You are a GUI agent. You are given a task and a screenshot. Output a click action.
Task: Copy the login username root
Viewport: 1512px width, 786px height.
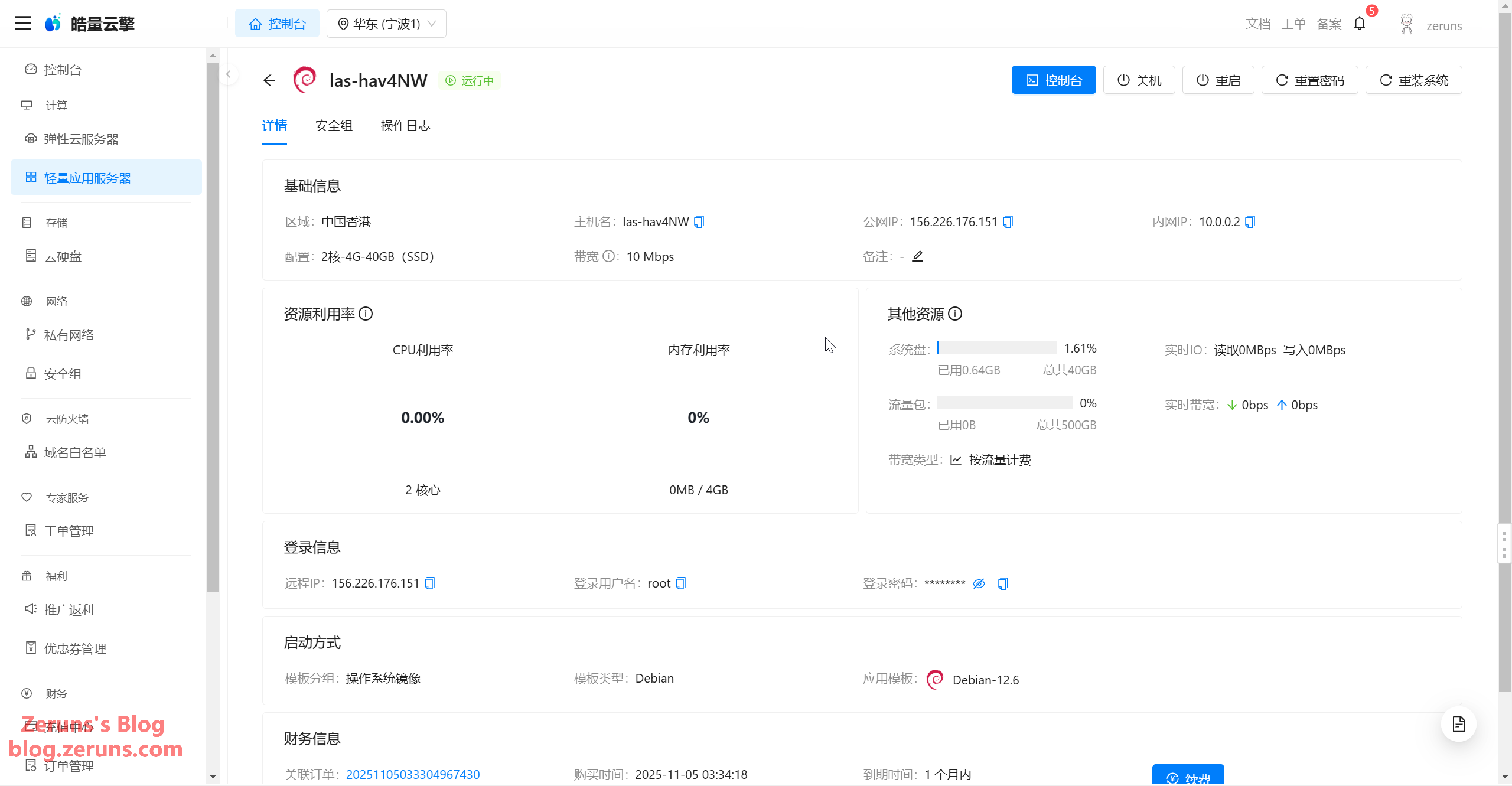(681, 583)
